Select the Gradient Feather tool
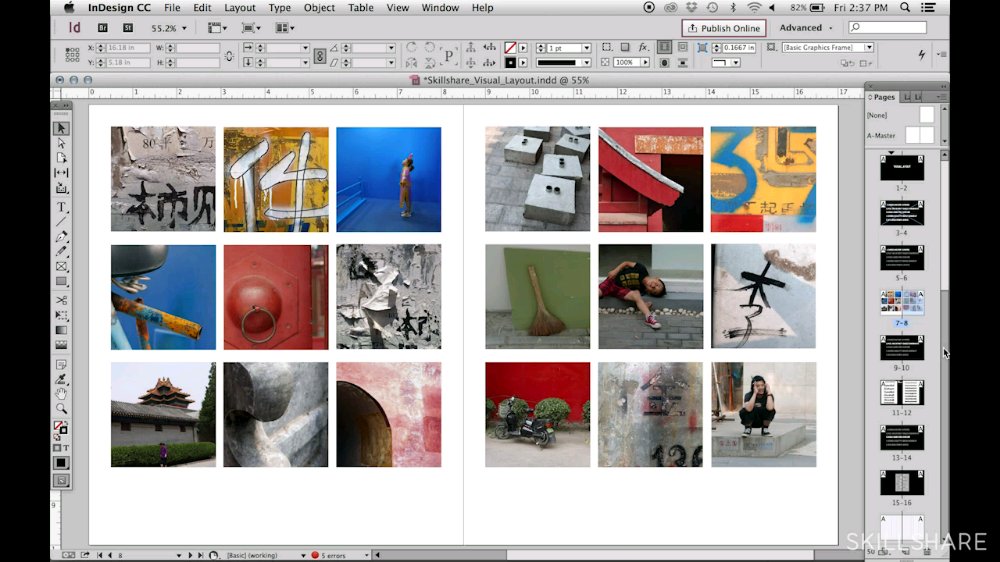Screen dimensions: 1000x562 [61, 345]
